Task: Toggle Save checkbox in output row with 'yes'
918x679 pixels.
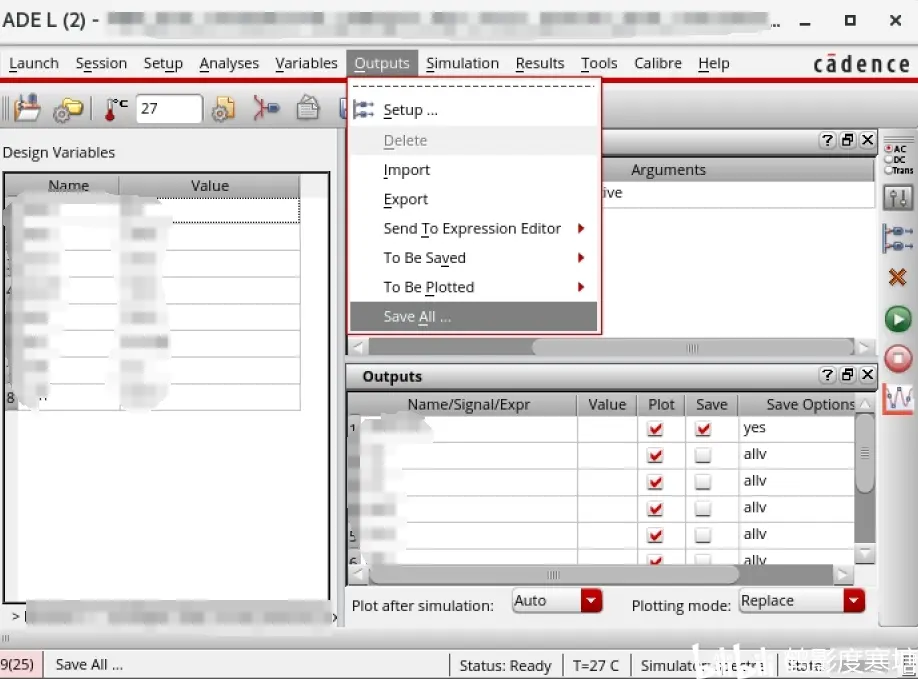Action: (x=703, y=429)
